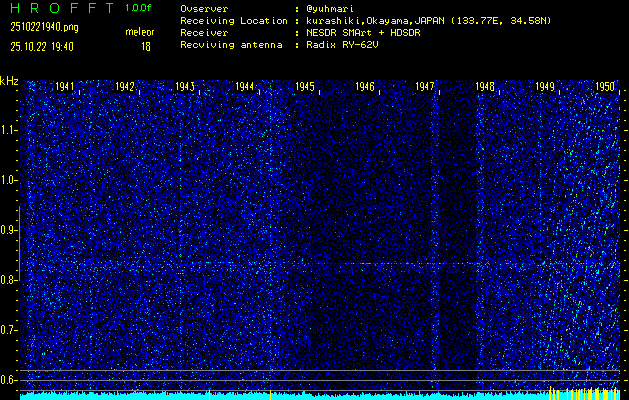Click the Radix RY-62V antenna value
The height and width of the screenshot is (400, 629).
(x=347, y=44)
